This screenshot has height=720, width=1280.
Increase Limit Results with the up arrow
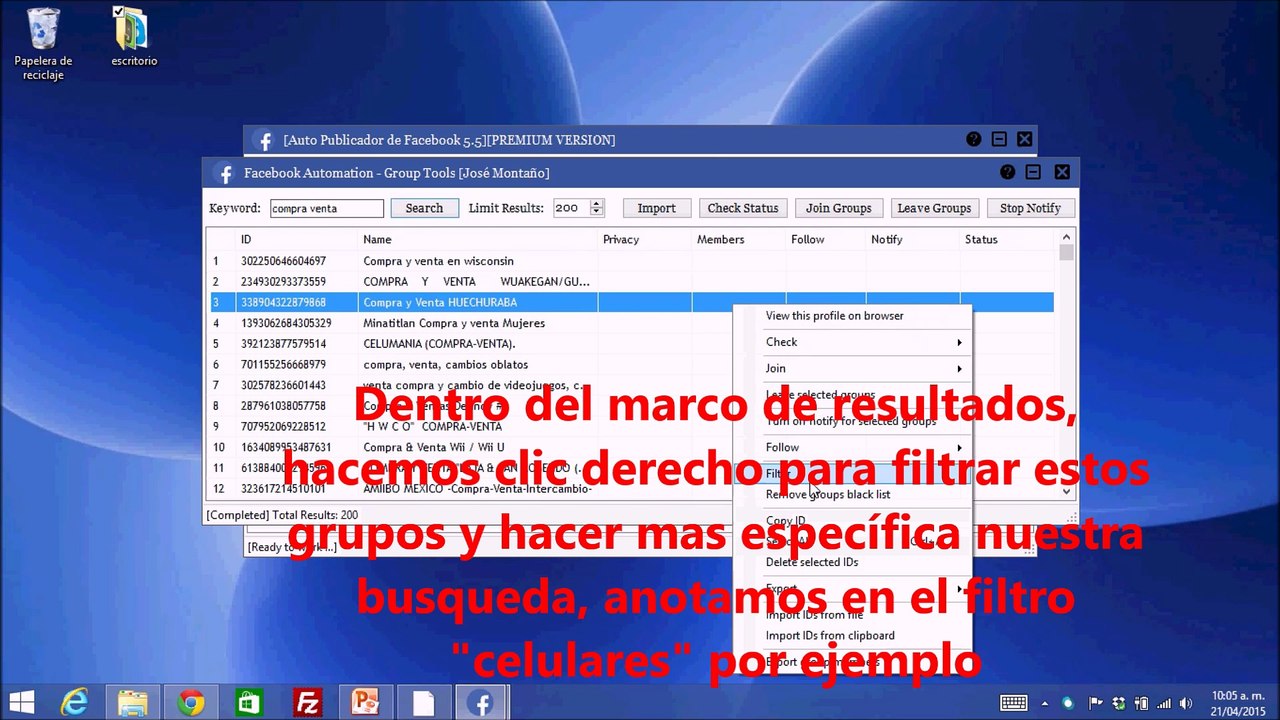[597, 204]
